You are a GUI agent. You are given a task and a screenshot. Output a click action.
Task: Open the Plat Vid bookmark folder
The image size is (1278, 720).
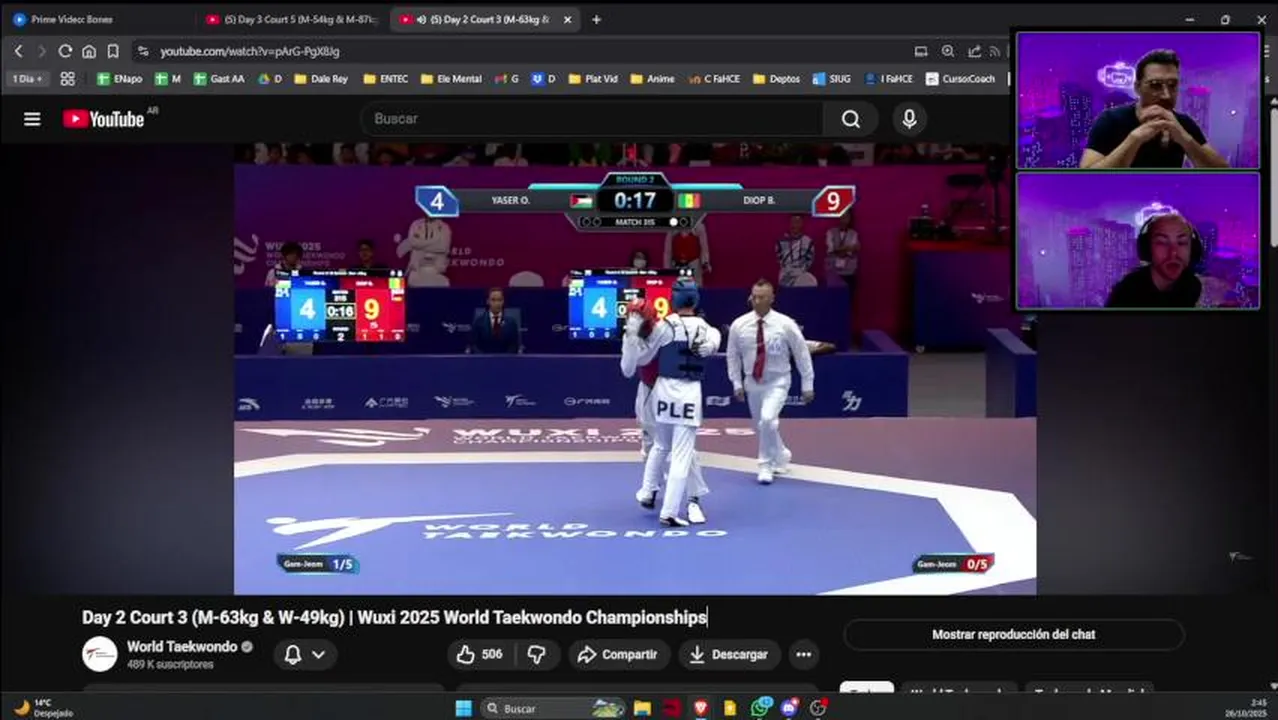(x=594, y=78)
